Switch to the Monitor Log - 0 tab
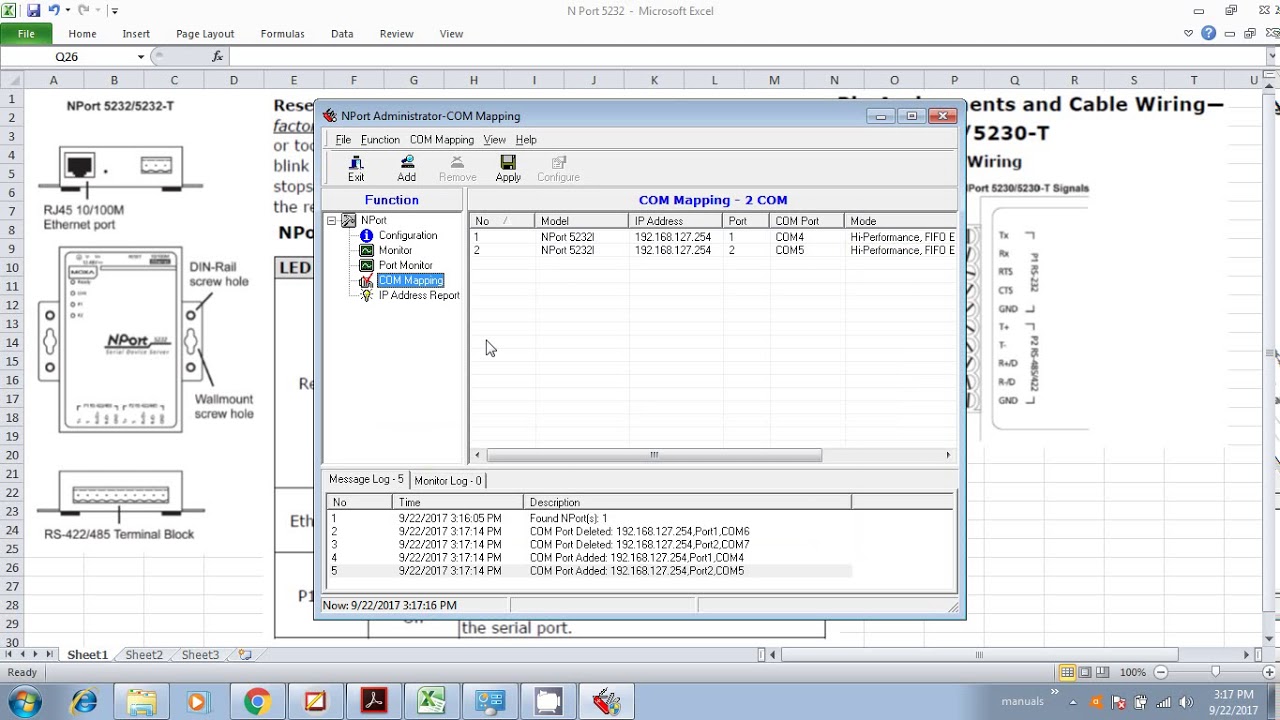Screen dimensions: 1280x720 [x=447, y=481]
